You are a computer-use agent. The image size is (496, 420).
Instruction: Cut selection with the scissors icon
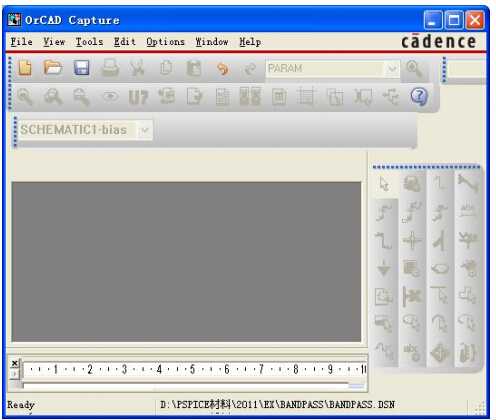[x=137, y=68]
